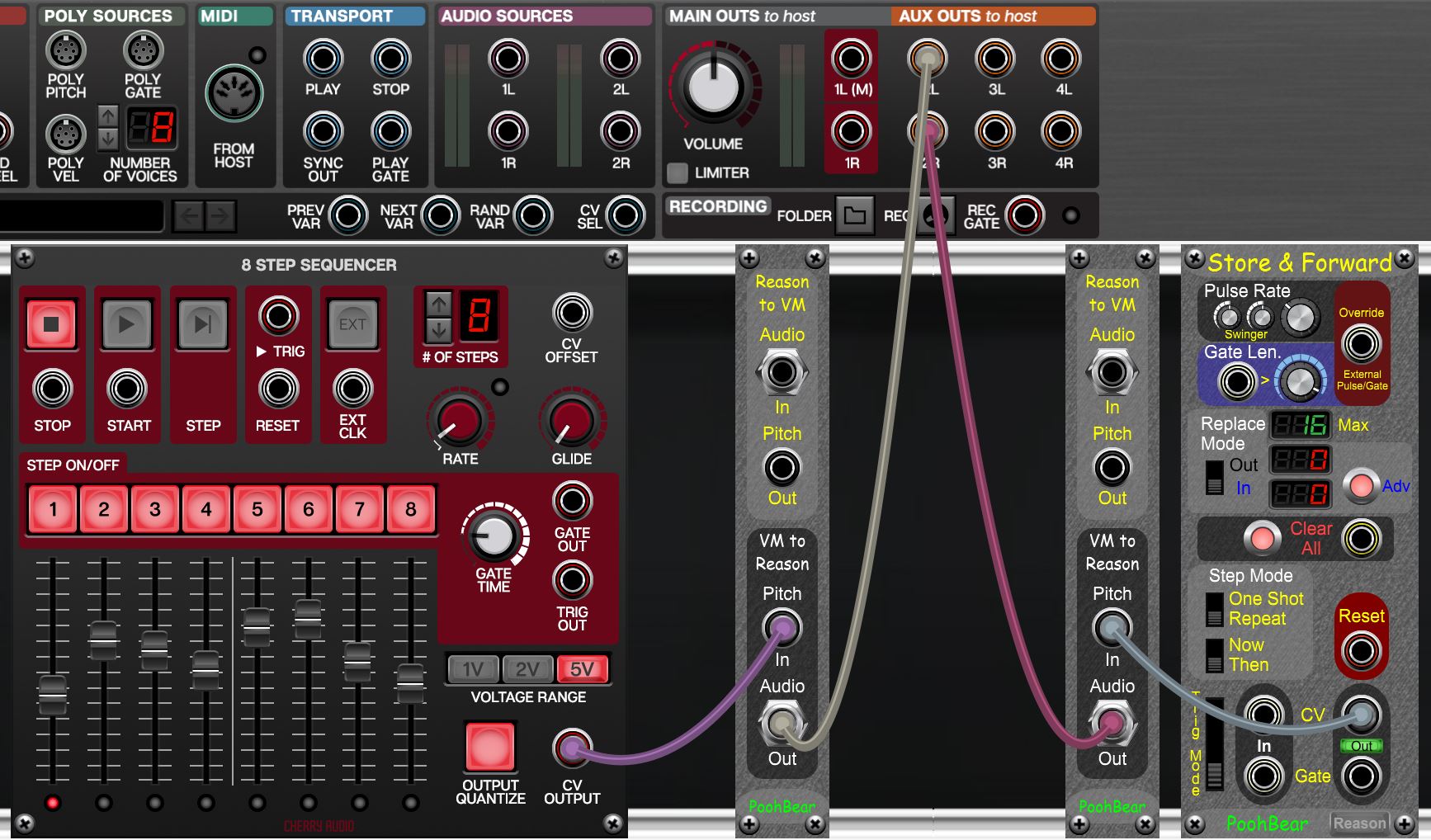Click the FROM HOST MIDI input connector
The image size is (1431, 840).
(x=236, y=92)
